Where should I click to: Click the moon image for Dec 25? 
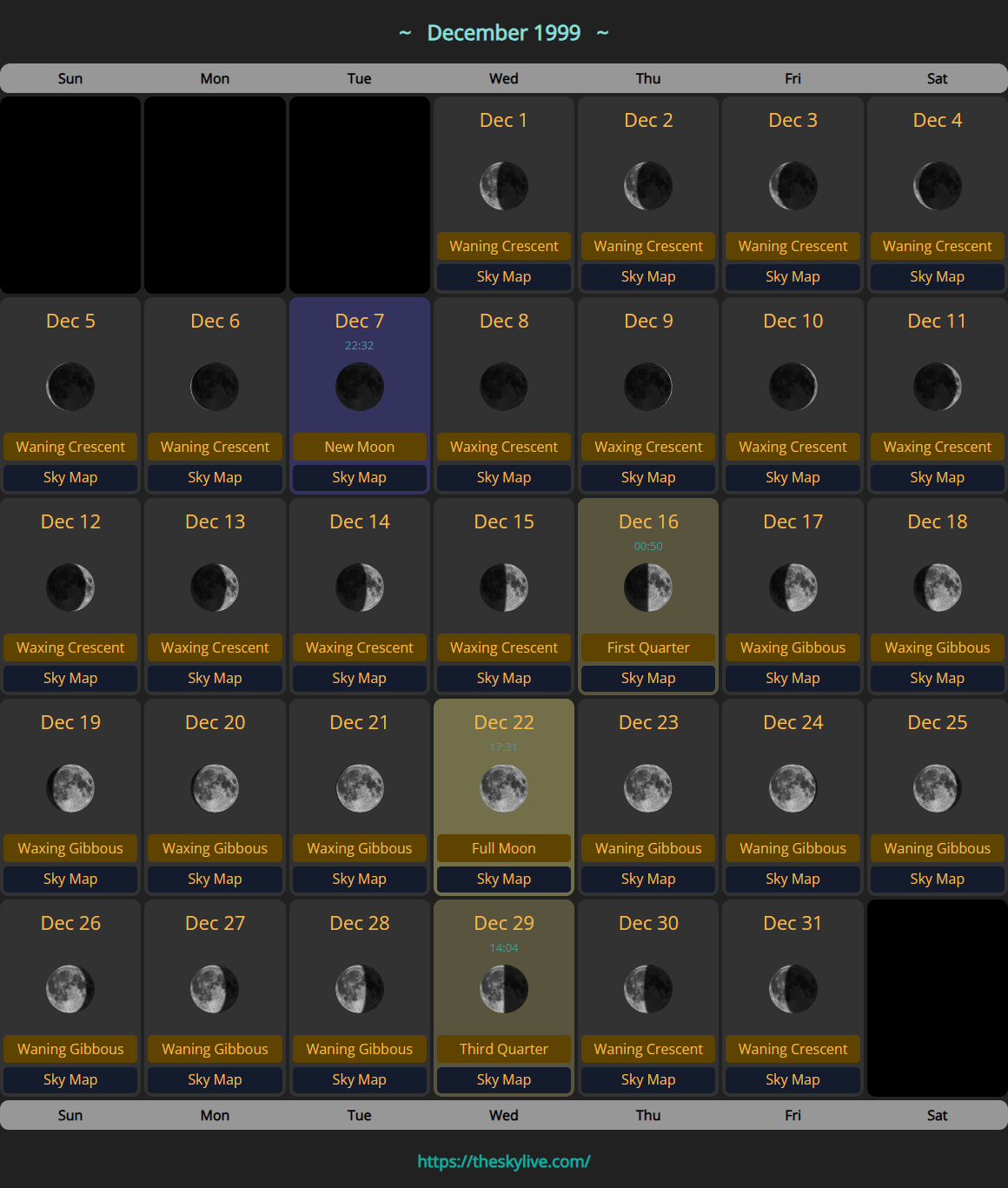(x=937, y=788)
